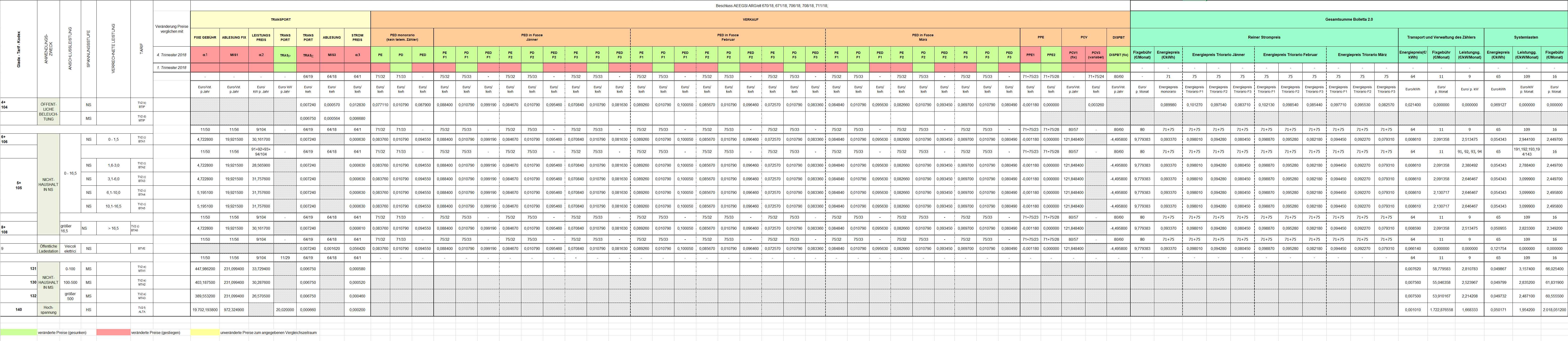Click red legend swatch for gestiegen prices
1568x341 pixels.
[114, 333]
